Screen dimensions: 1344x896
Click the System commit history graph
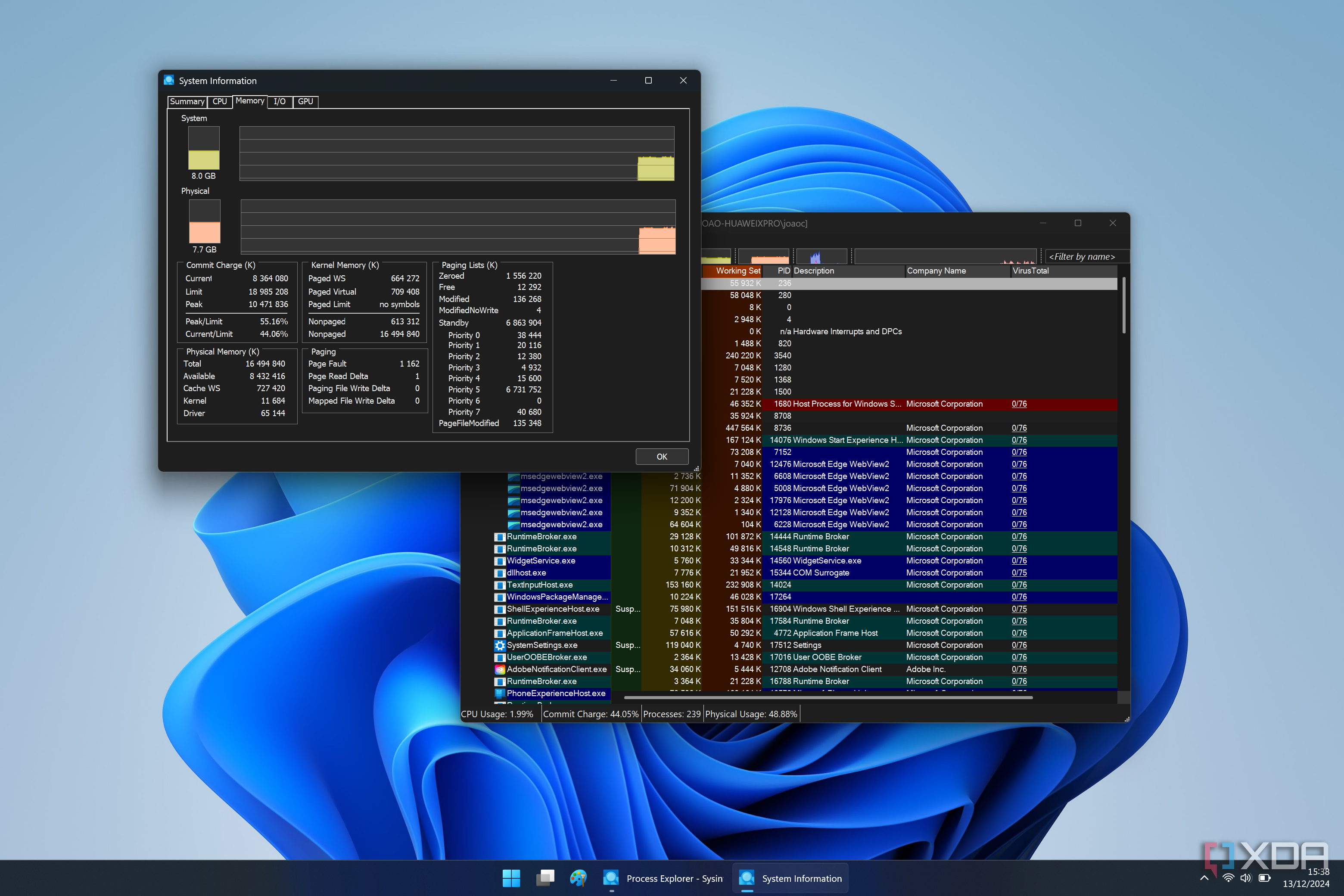(x=457, y=154)
